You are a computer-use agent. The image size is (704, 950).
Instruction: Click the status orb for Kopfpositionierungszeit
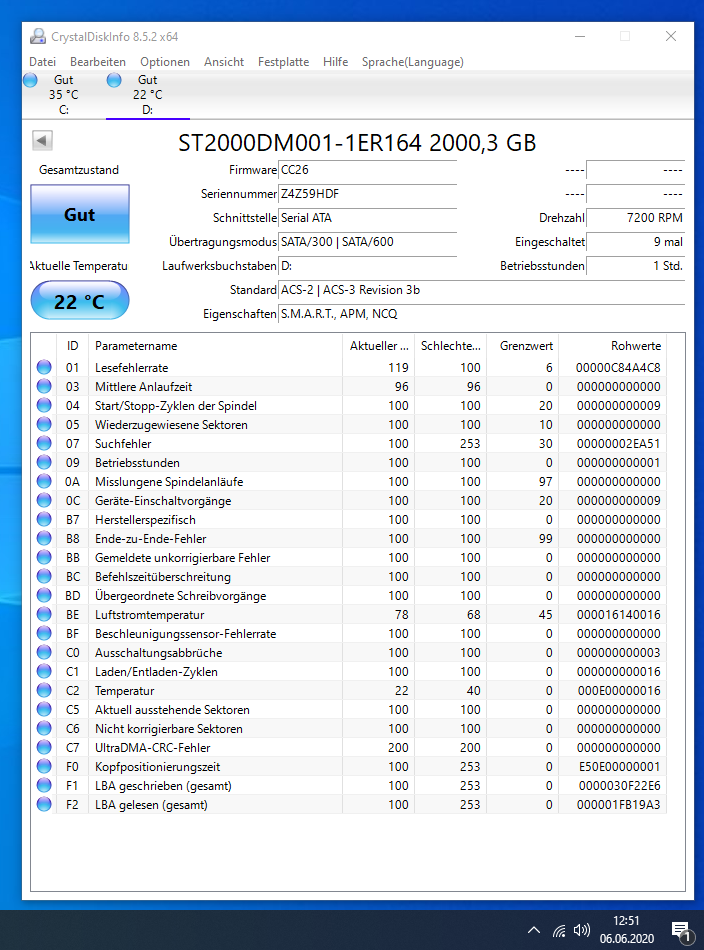[44, 766]
